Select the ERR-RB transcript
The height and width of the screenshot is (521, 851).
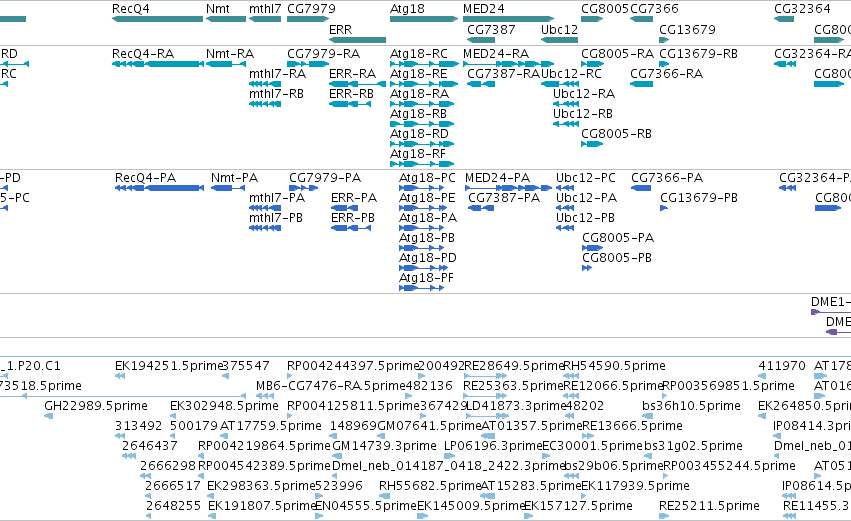click(x=351, y=104)
